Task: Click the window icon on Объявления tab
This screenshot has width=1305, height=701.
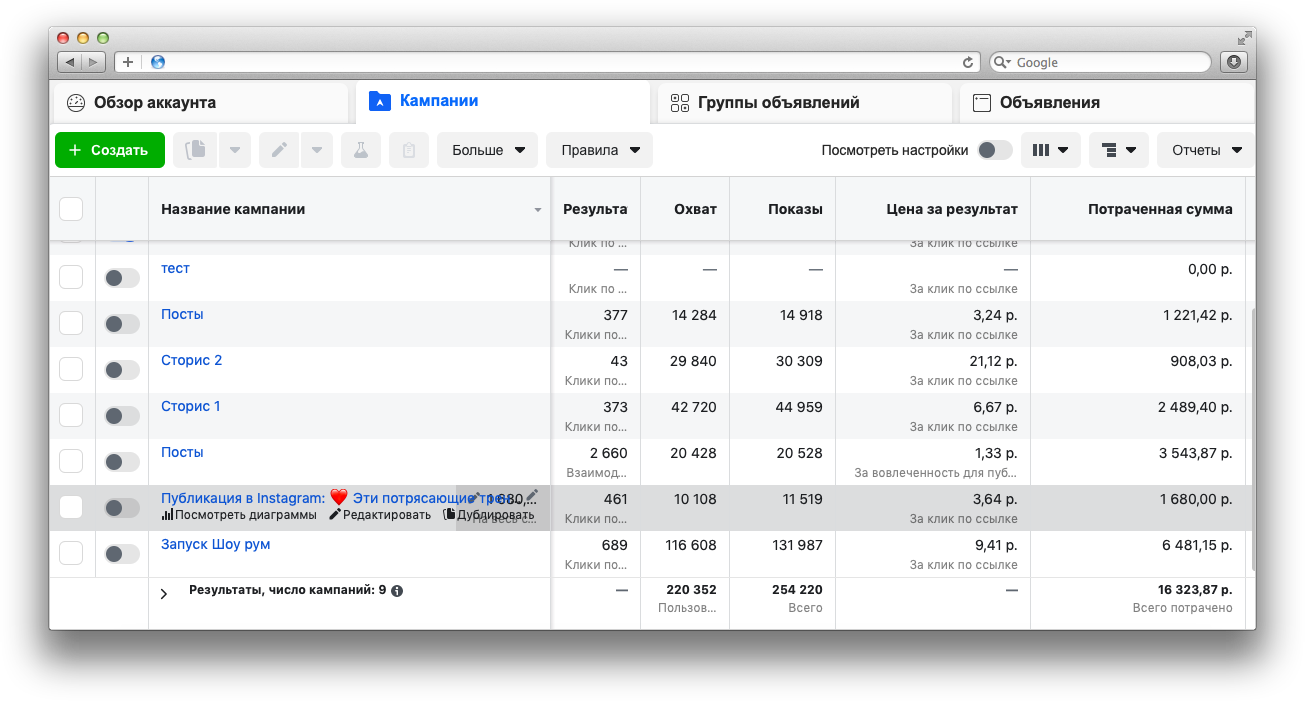Action: [x=981, y=102]
